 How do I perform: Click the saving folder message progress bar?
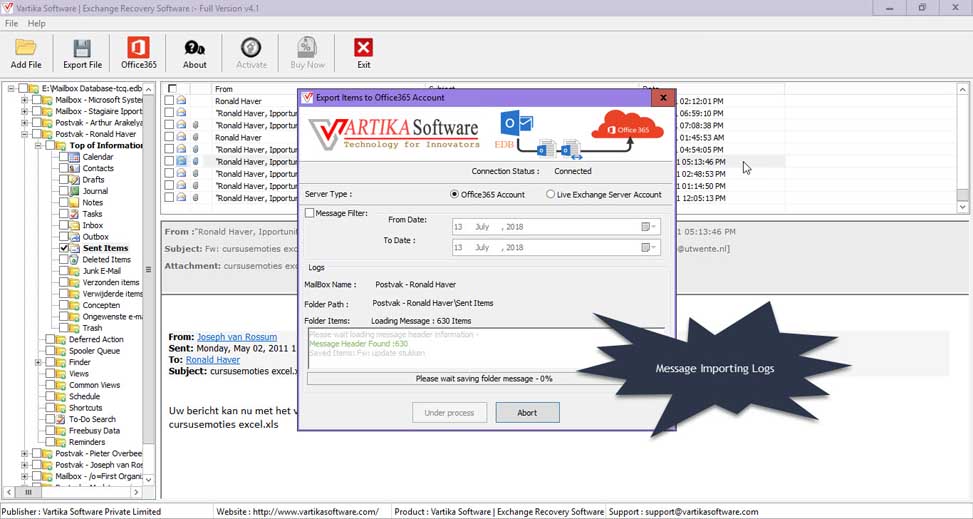point(484,379)
